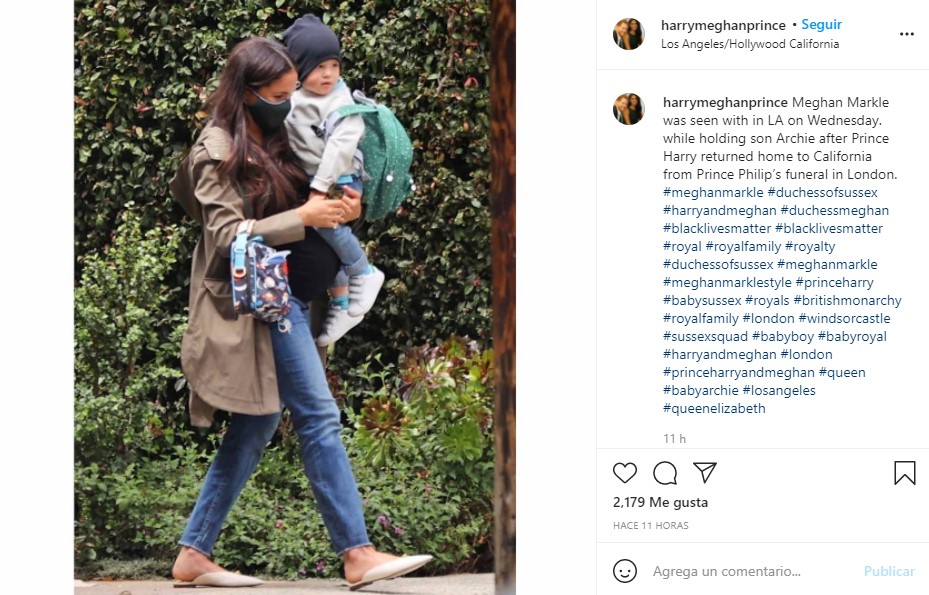Image resolution: width=929 pixels, height=595 pixels.
Task: Click the avatar beside the caption
Action: click(x=628, y=109)
